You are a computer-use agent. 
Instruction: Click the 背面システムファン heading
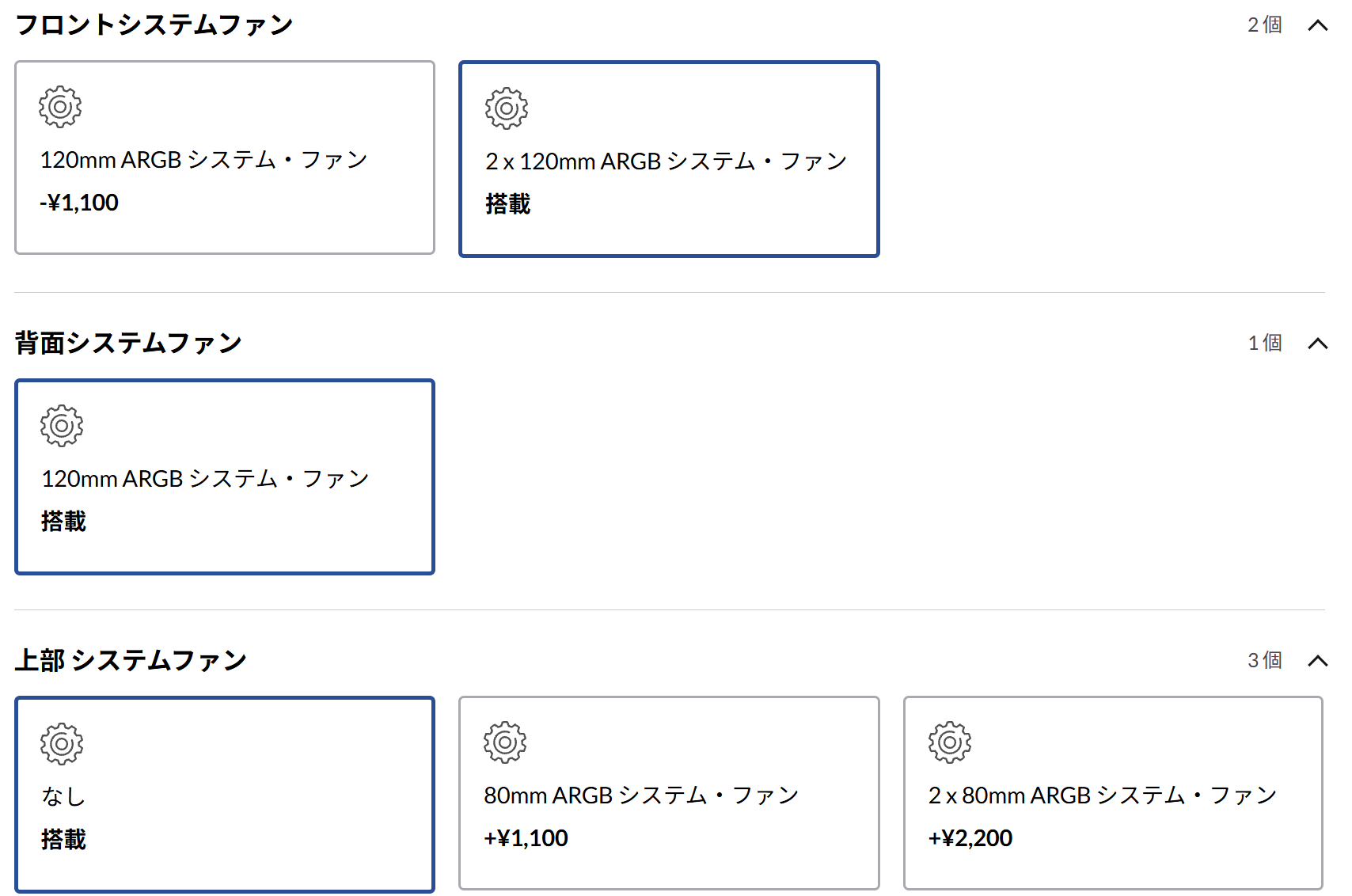[x=128, y=344]
